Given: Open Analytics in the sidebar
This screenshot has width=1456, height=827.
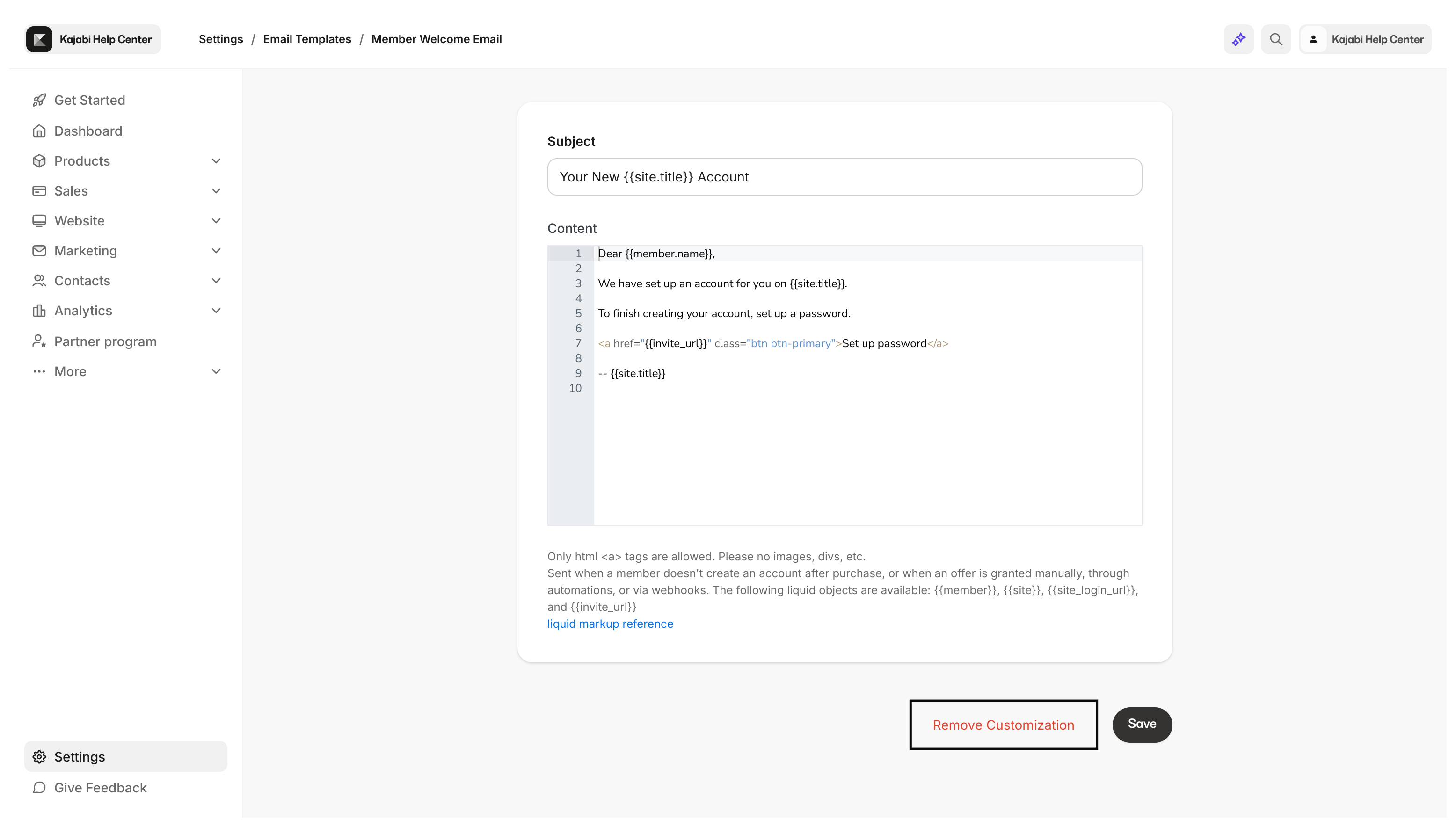Looking at the screenshot, I should pos(83,311).
